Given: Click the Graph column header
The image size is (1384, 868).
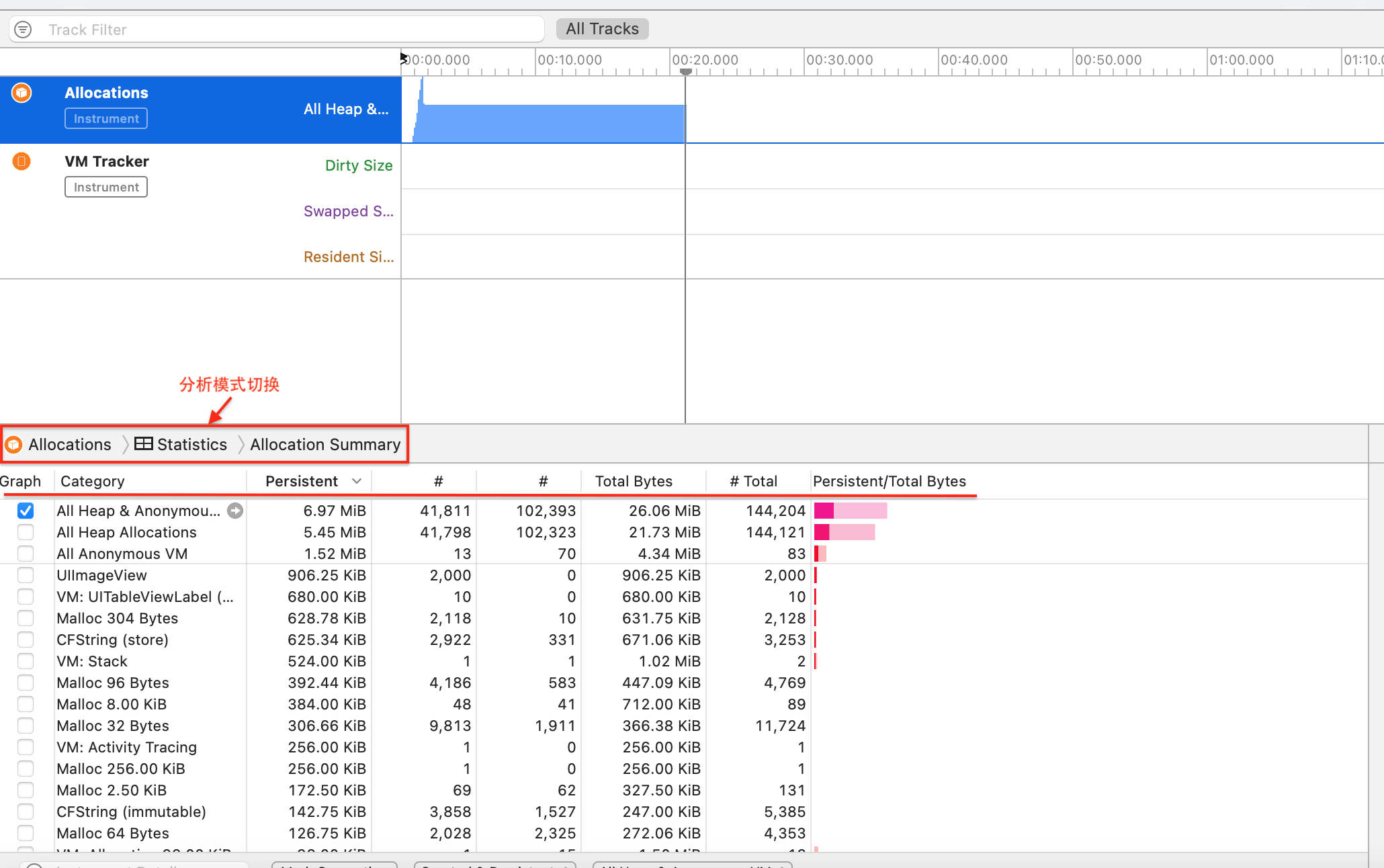Looking at the screenshot, I should coord(21,481).
